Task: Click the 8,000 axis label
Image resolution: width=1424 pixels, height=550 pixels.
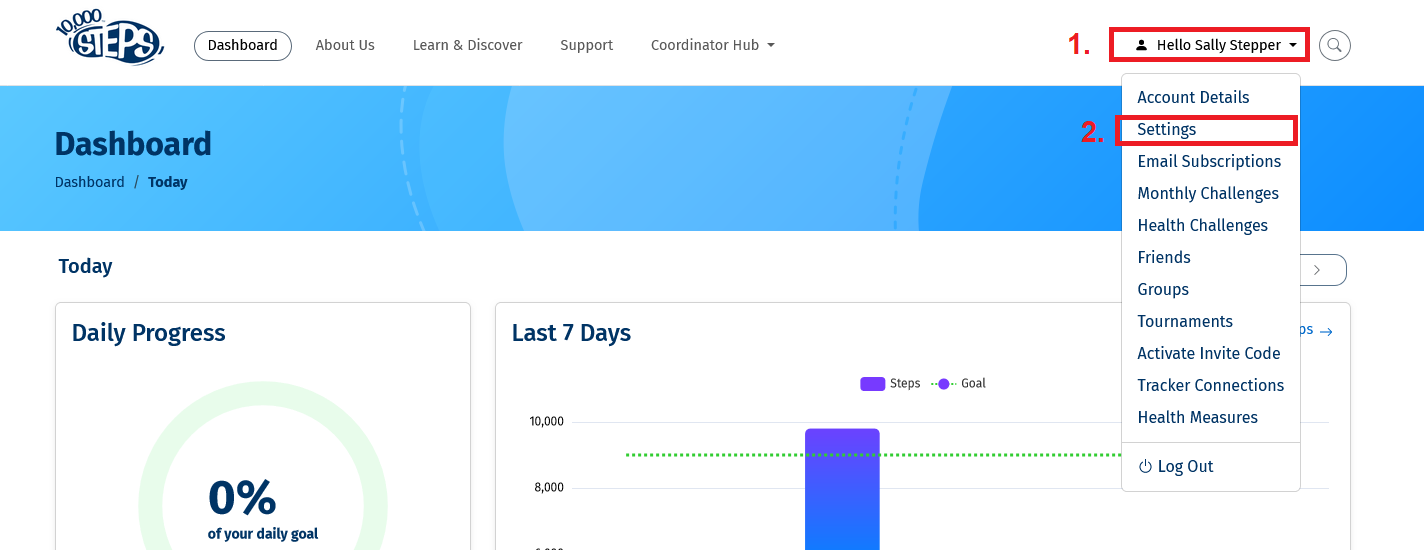Action: pos(549,488)
